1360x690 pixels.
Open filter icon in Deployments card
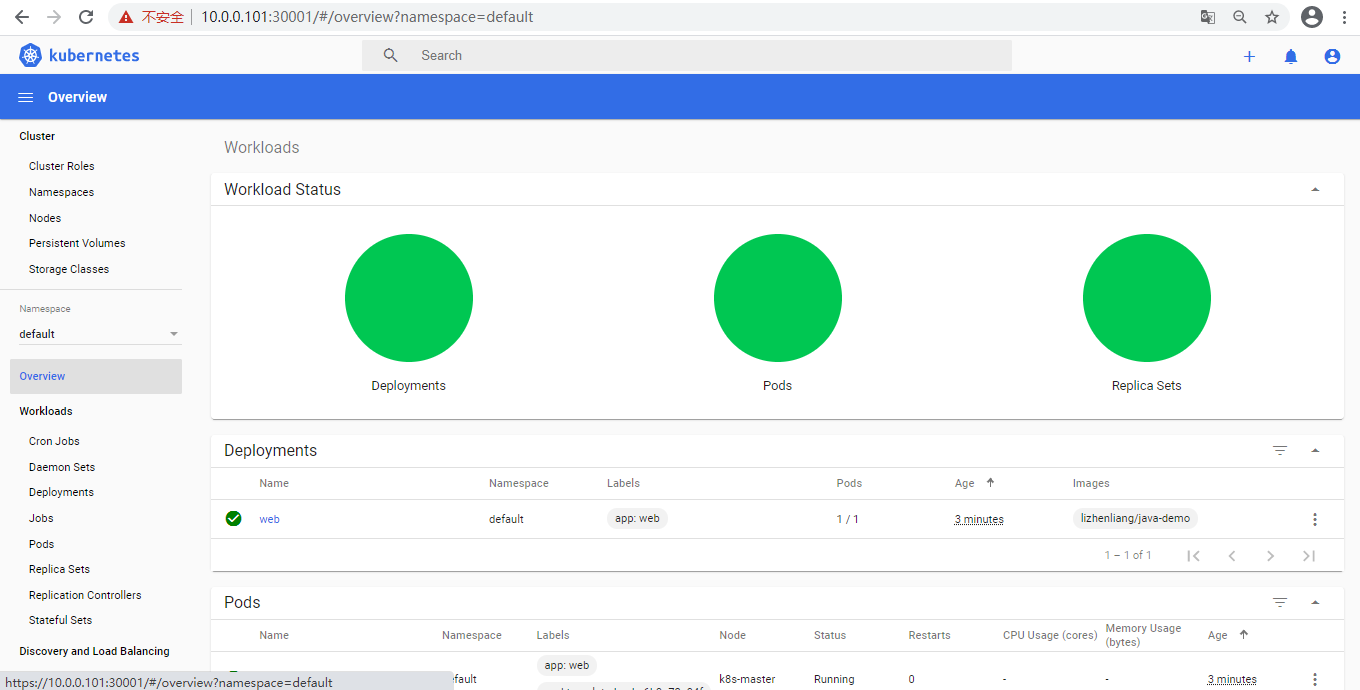coord(1279,451)
